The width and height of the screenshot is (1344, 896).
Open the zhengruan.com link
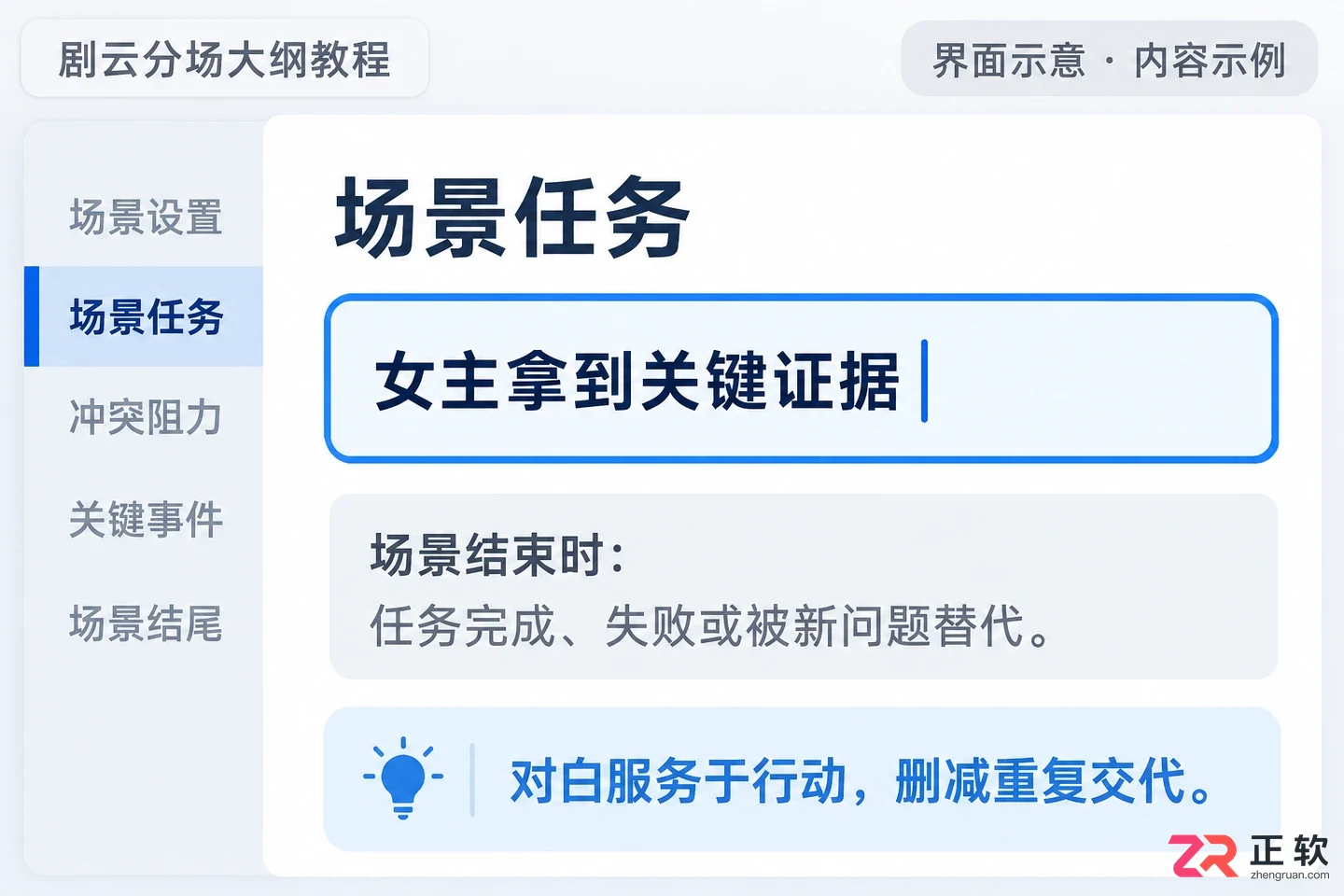1290,875
